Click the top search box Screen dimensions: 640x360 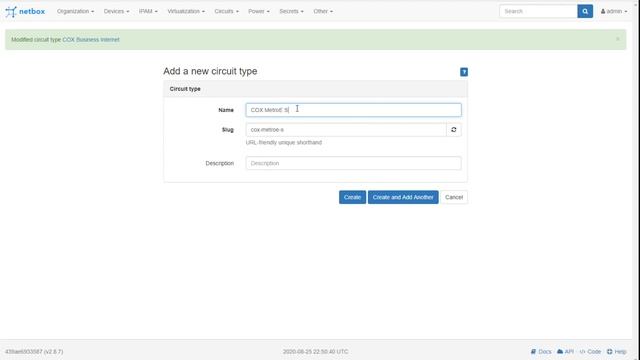pyautogui.click(x=538, y=11)
